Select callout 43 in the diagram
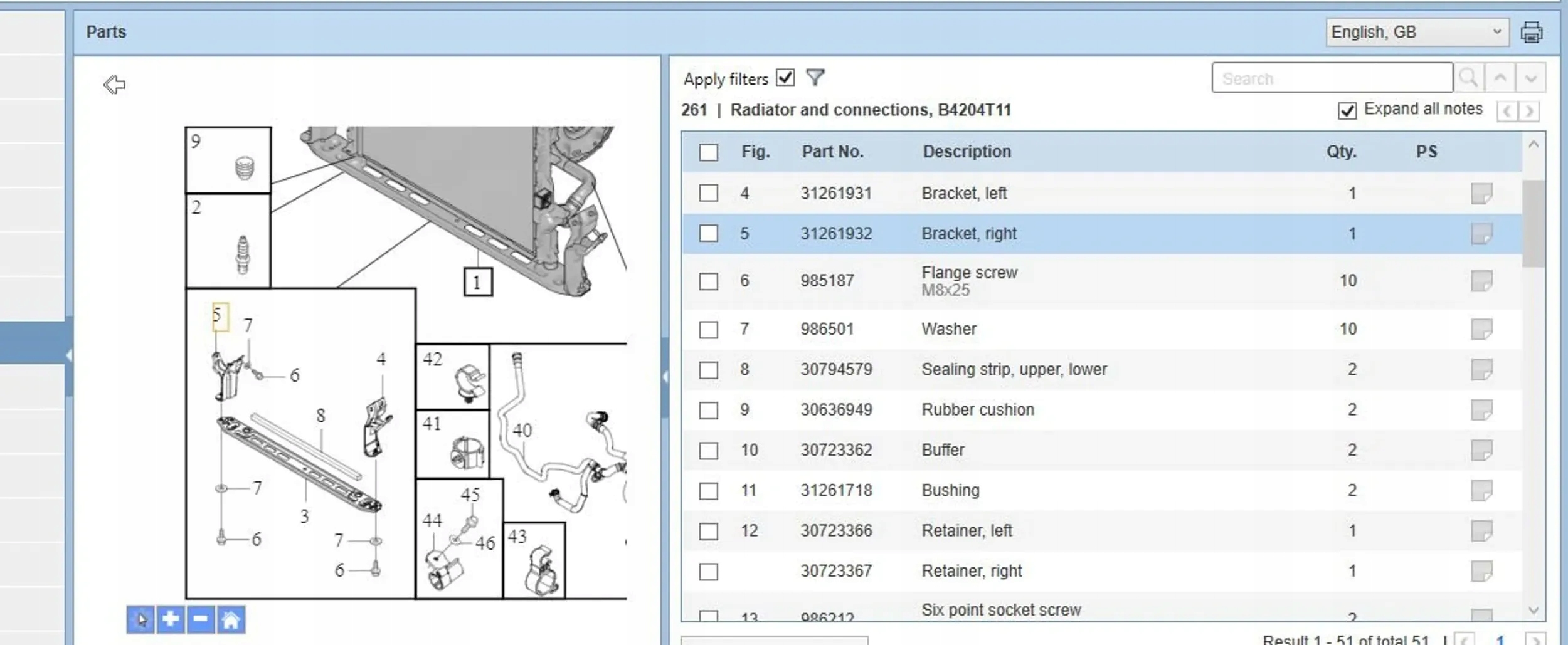The width and height of the screenshot is (1568, 645). click(517, 537)
